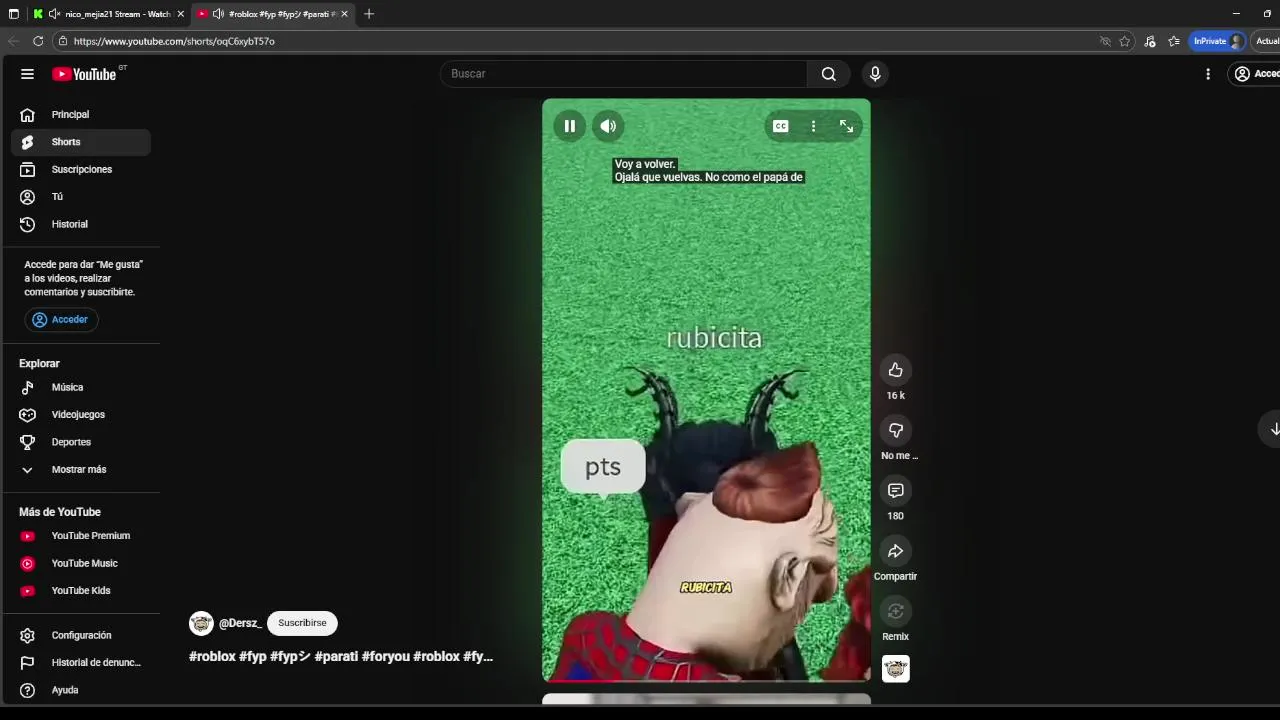Like the Short with 16 k likes
1280x720 pixels.
pos(895,370)
